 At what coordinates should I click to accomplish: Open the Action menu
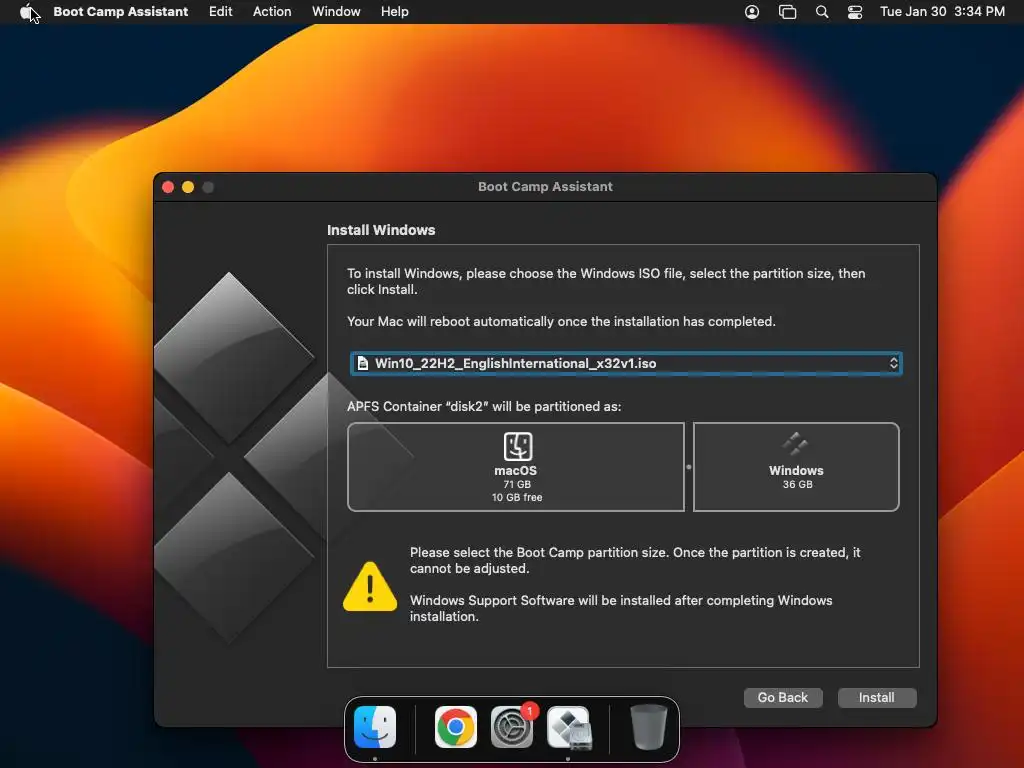(272, 11)
